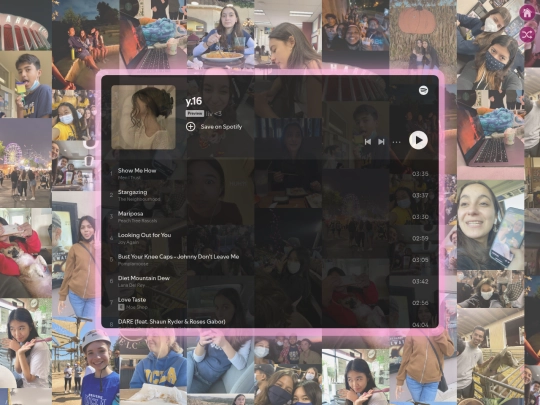
Task: Skip to the previous track
Action: (x=368, y=142)
